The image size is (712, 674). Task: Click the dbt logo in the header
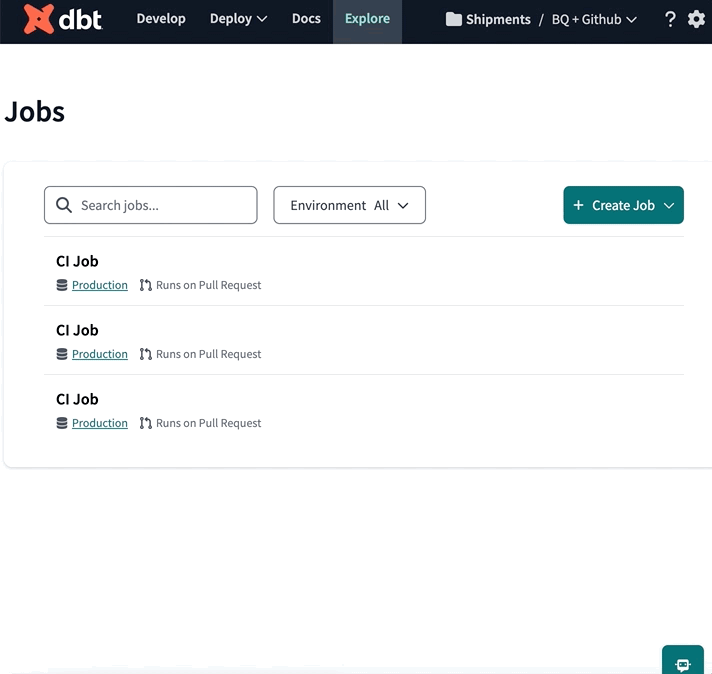point(62,19)
